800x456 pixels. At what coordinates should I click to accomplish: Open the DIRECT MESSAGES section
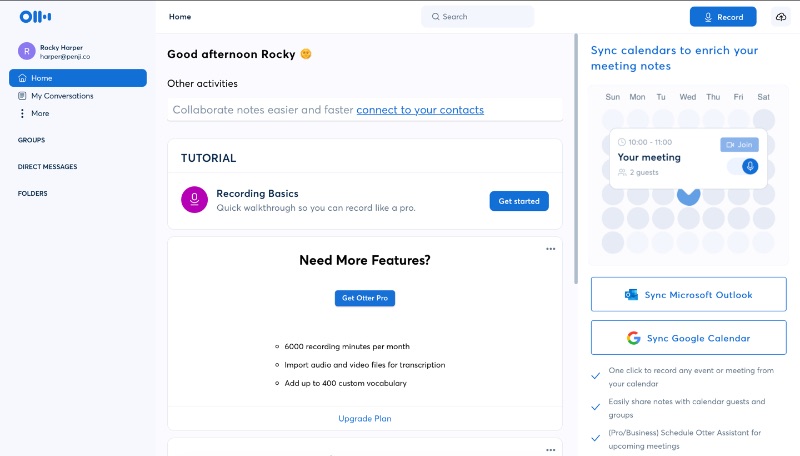pyautogui.click(x=47, y=167)
